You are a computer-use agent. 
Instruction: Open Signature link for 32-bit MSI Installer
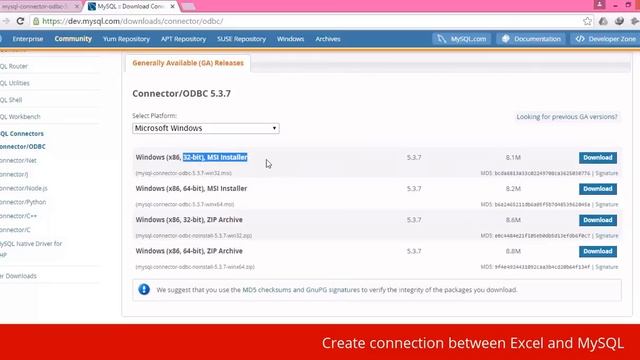click(x=607, y=173)
